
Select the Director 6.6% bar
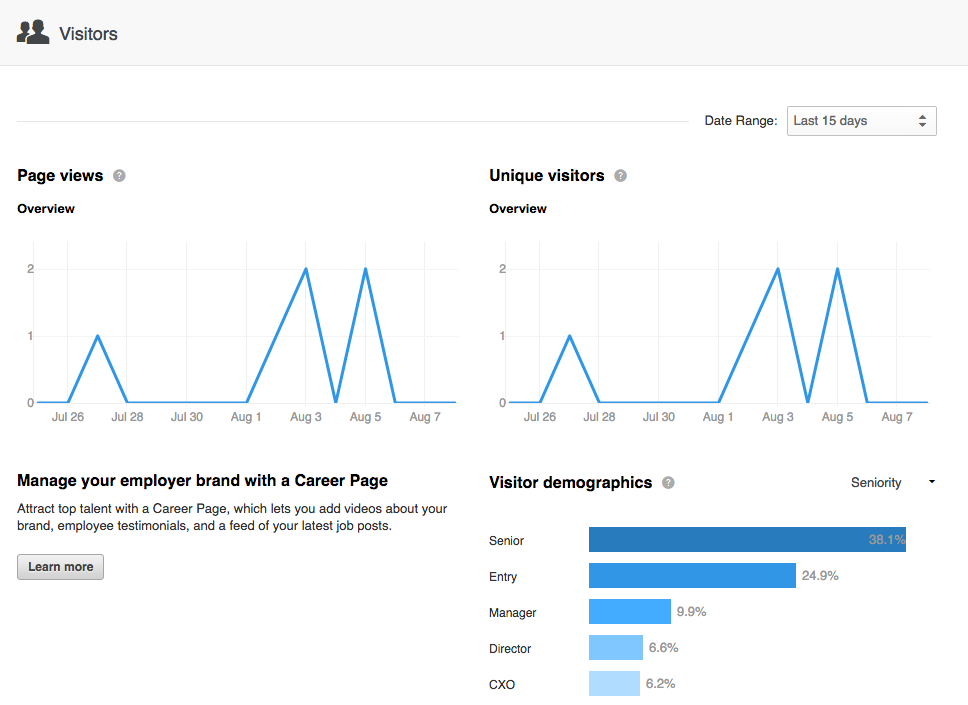[x=615, y=648]
